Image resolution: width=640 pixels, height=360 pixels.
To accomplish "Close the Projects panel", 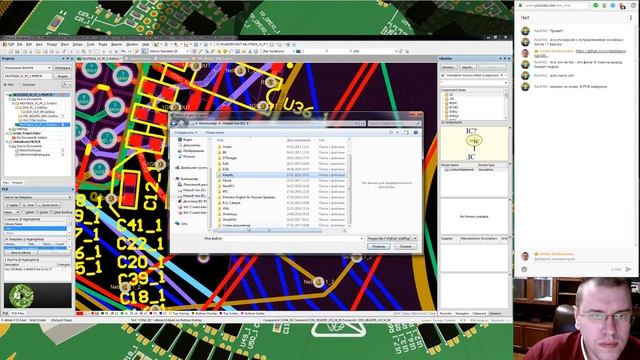I will [x=72, y=59].
